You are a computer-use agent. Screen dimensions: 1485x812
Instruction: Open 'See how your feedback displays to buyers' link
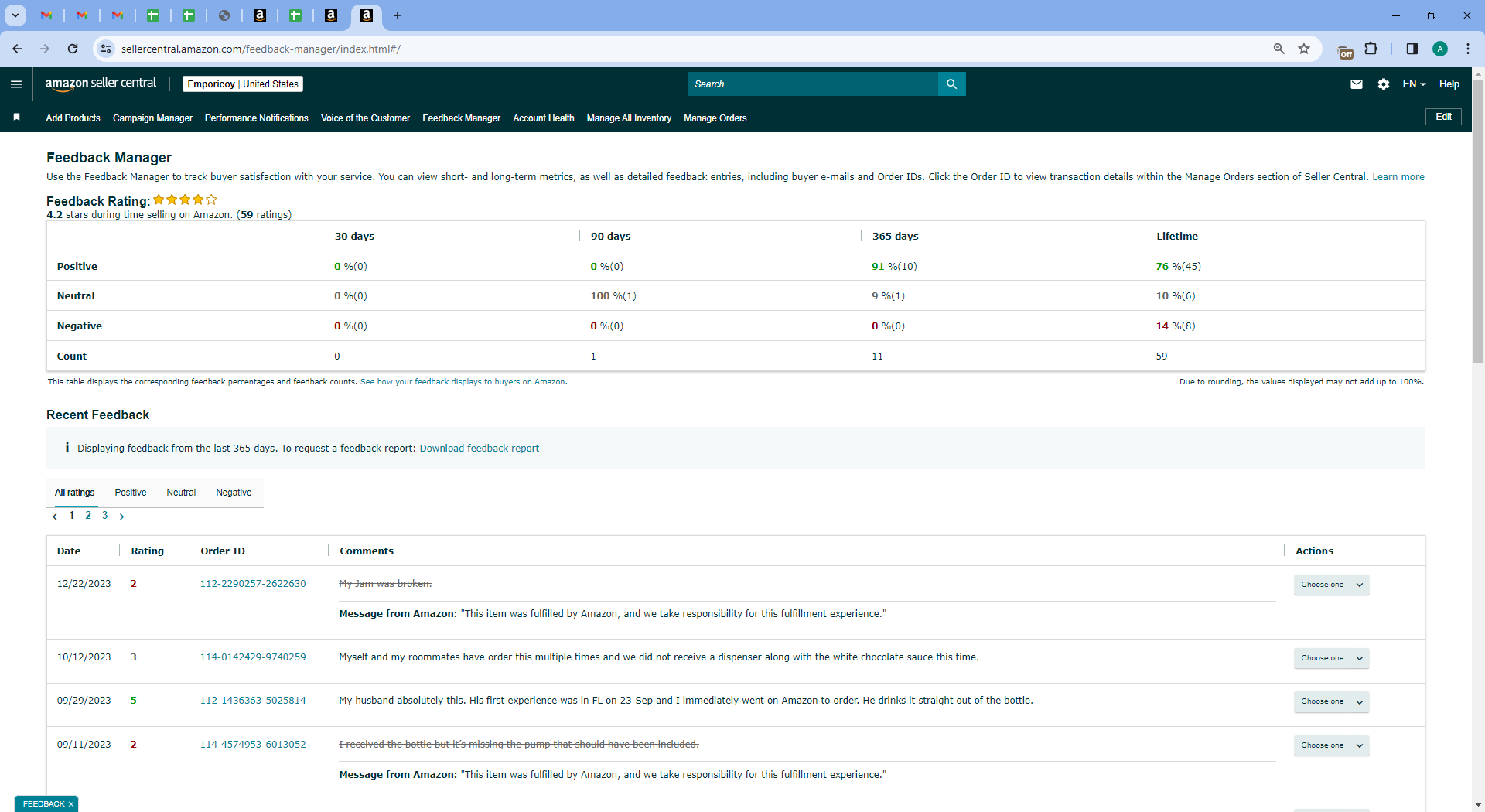coord(463,382)
